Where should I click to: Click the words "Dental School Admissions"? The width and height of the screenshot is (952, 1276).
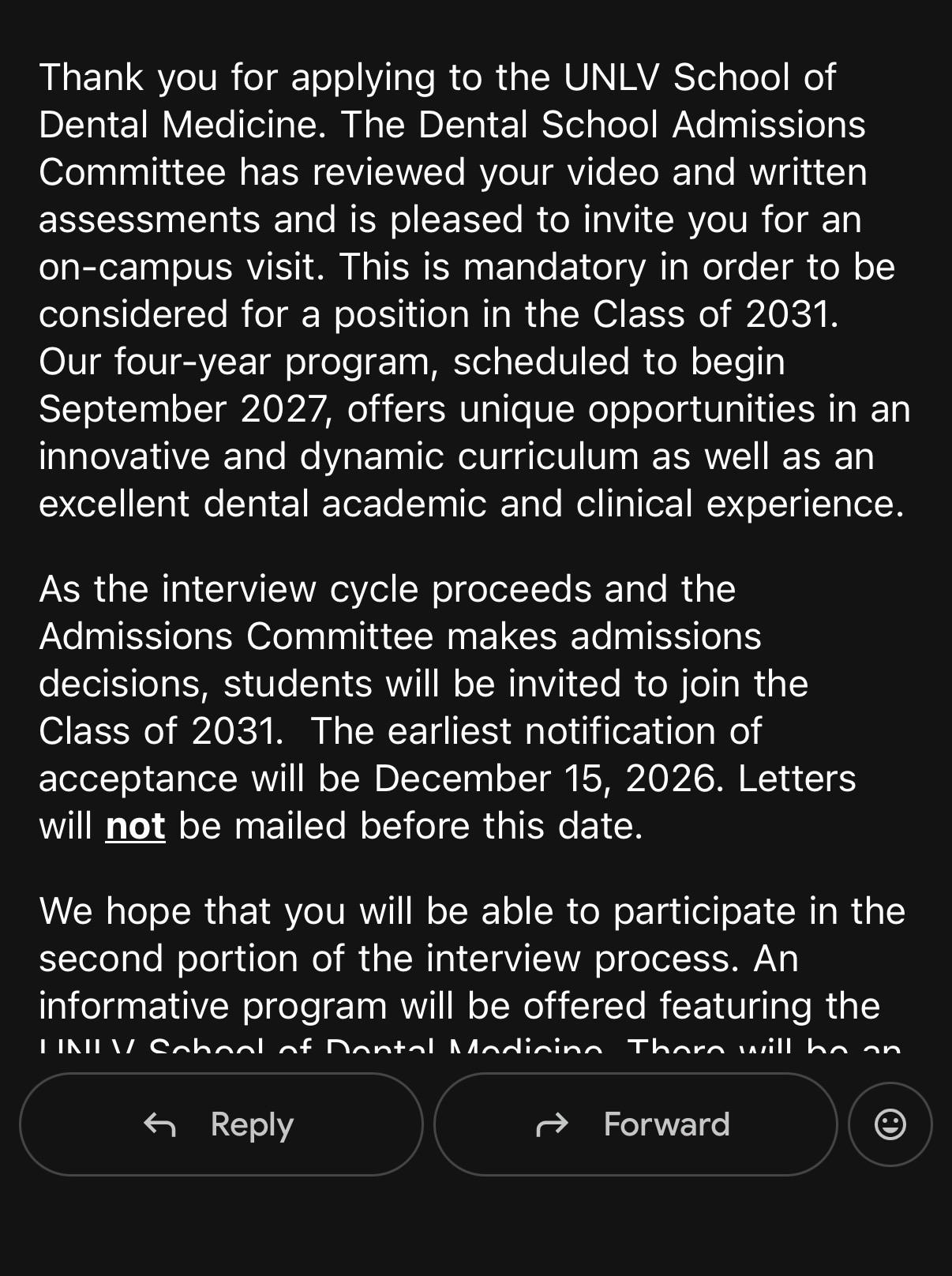pyautogui.click(x=642, y=125)
